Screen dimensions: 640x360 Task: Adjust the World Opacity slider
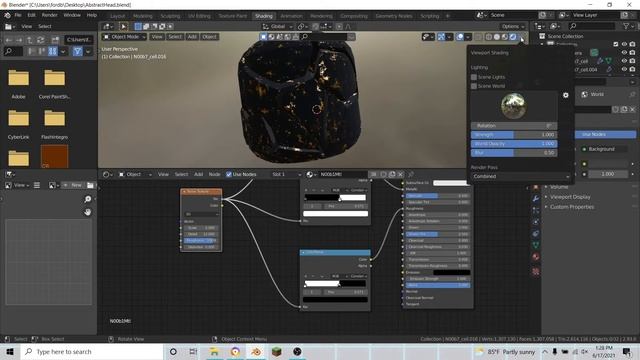514,144
